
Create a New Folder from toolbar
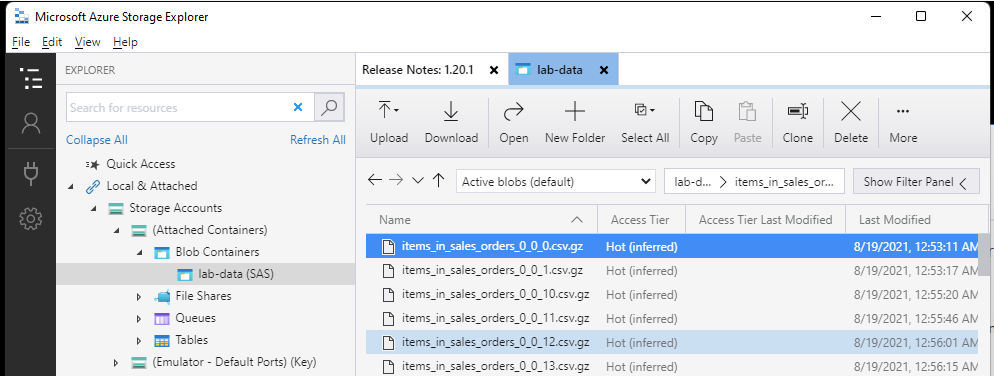click(575, 122)
